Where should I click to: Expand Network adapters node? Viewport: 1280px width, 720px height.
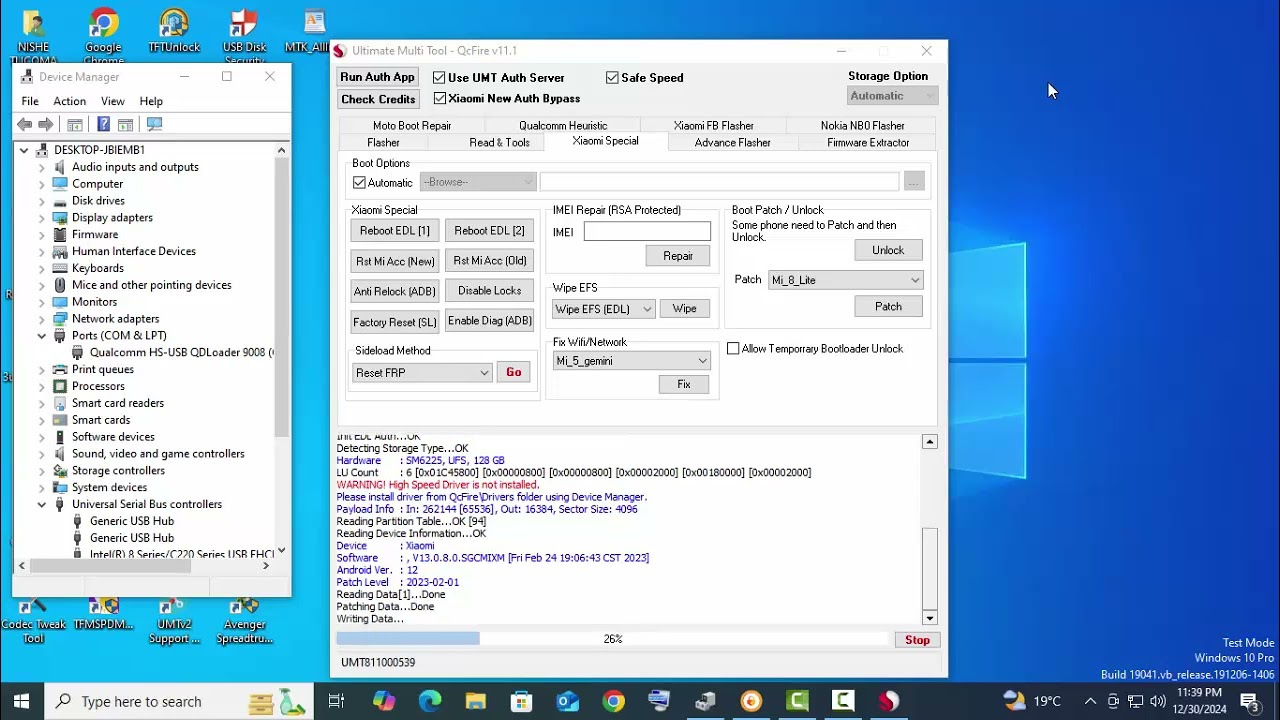[42, 318]
